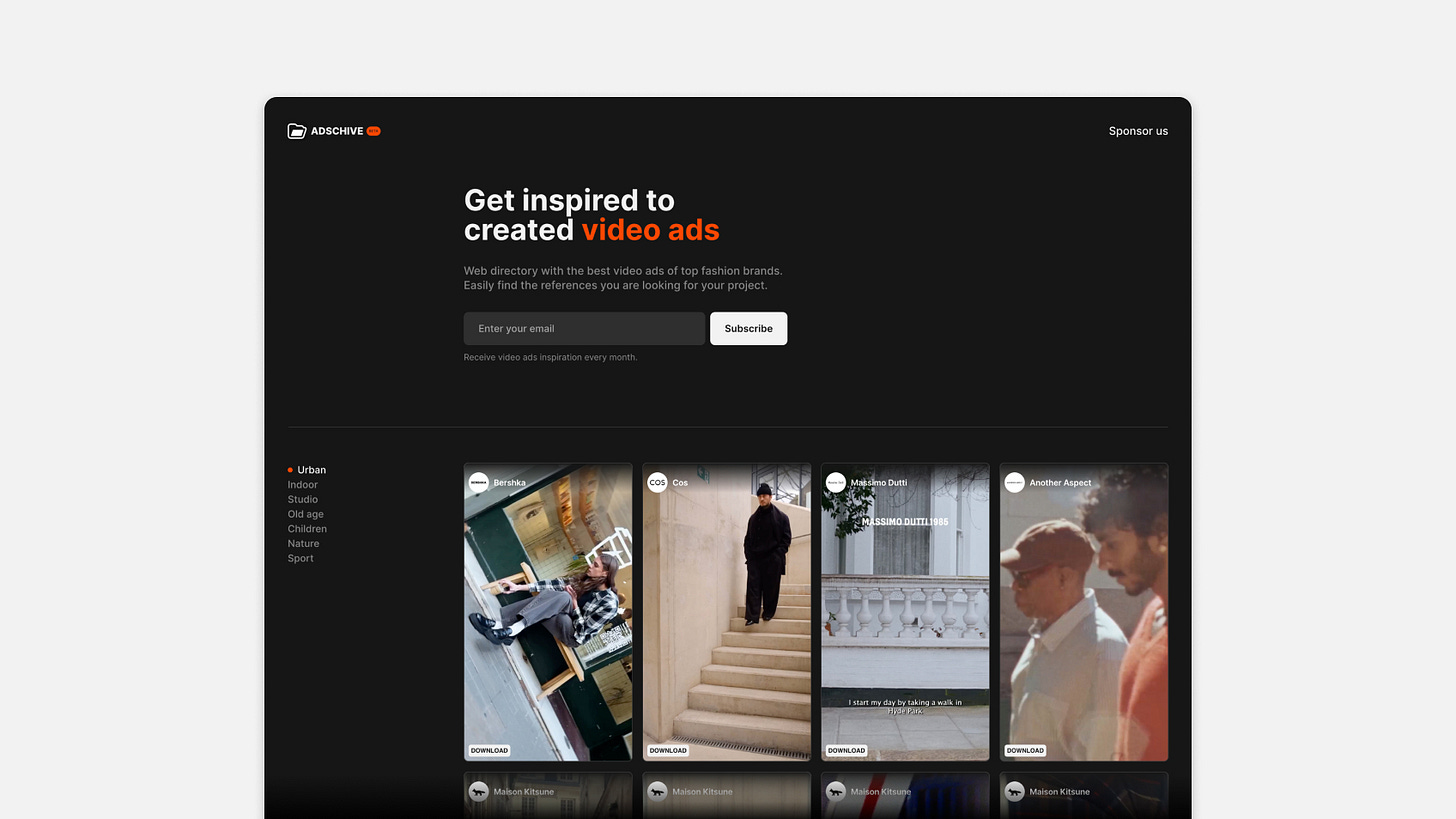The height and width of the screenshot is (819, 1456).
Task: Click the Bershka brand logo avatar
Action: 479,483
